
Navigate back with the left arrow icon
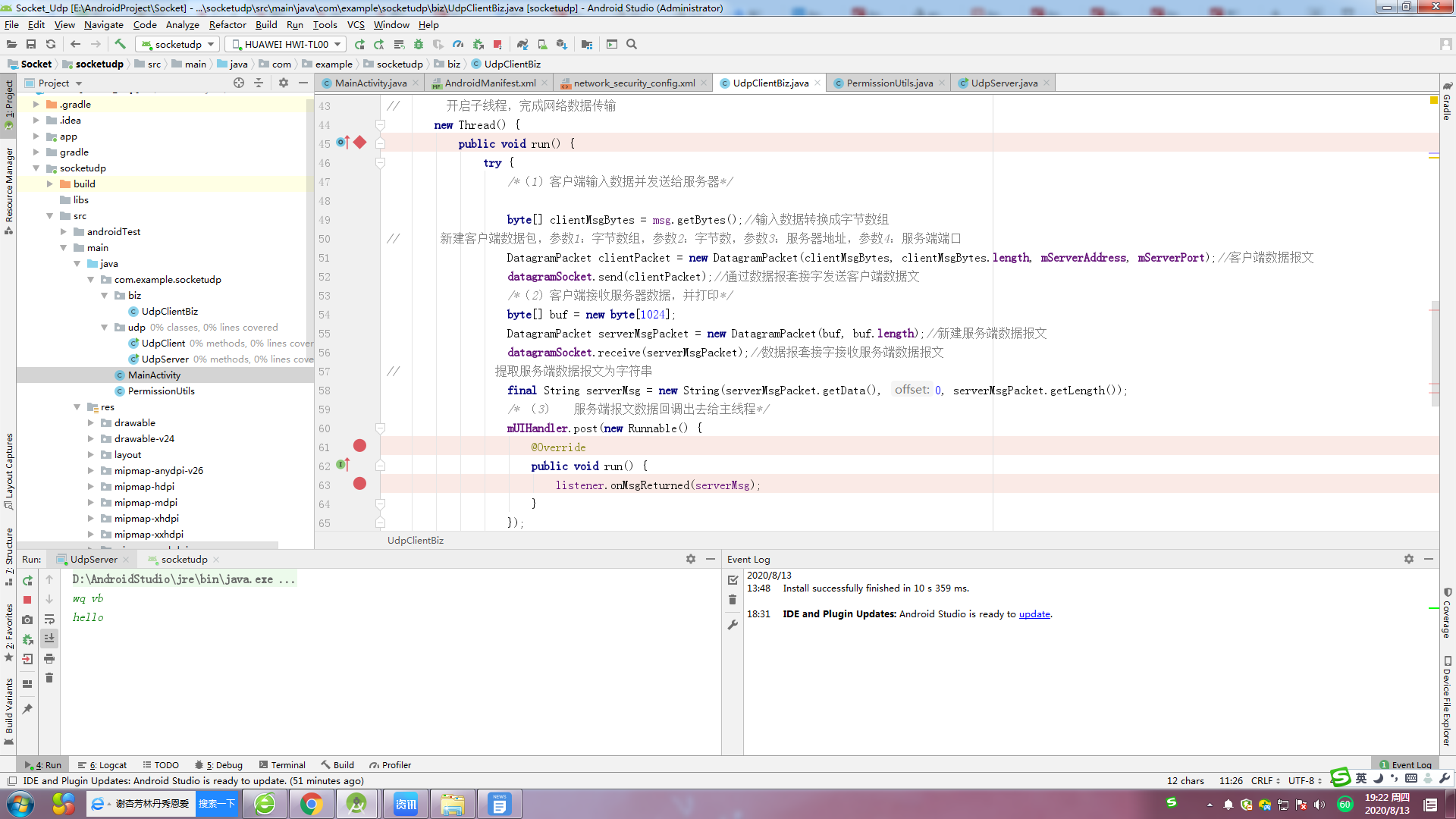[75, 45]
